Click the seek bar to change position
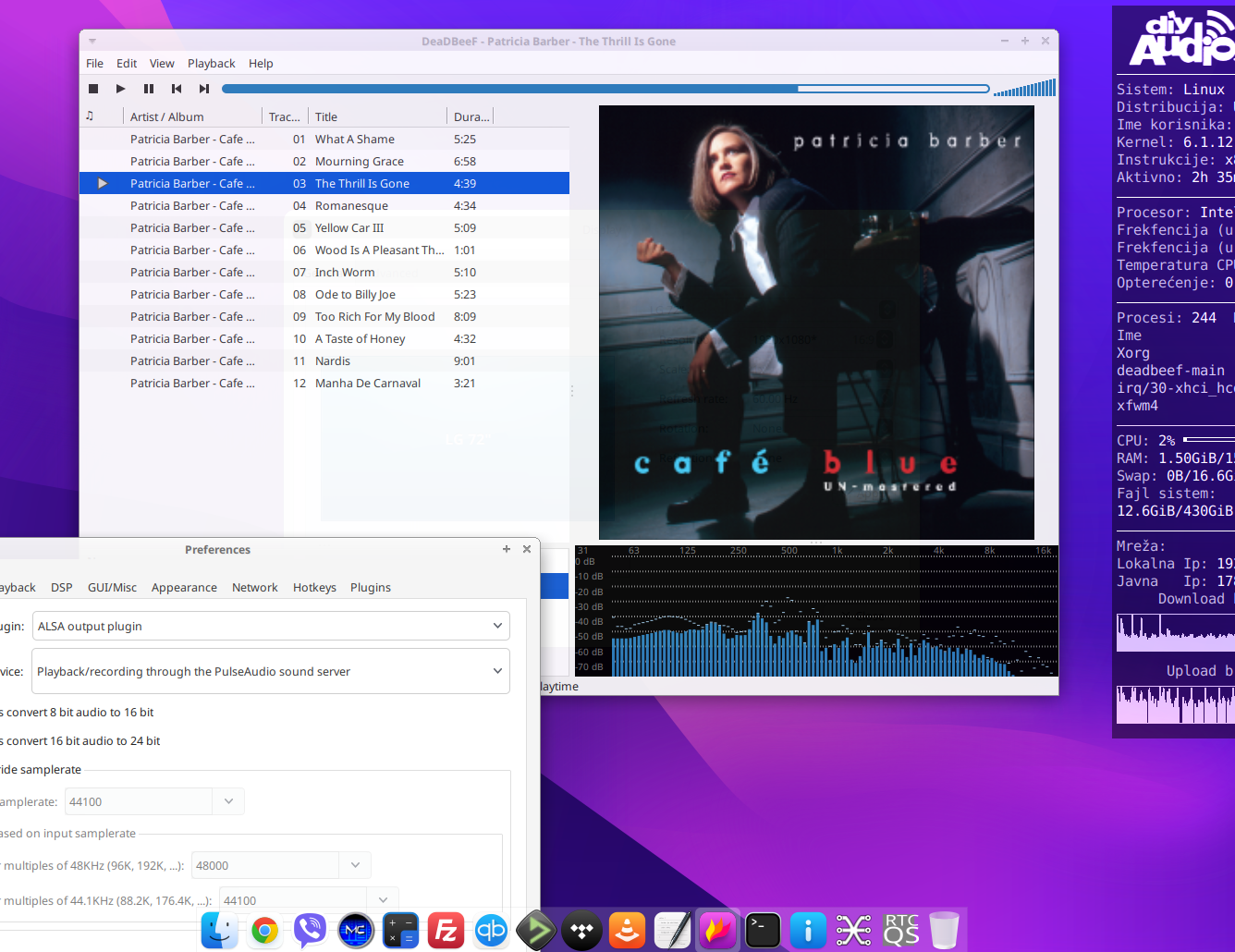 coord(605,89)
